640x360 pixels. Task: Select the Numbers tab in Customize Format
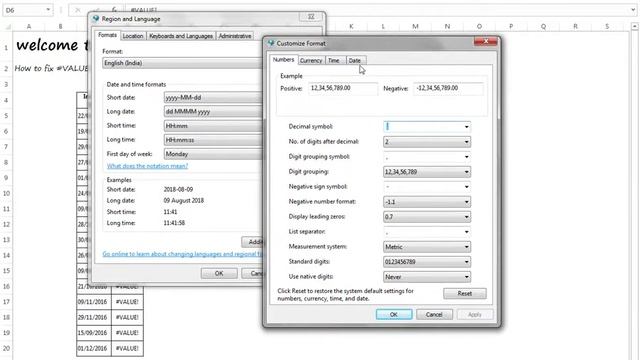tap(283, 60)
